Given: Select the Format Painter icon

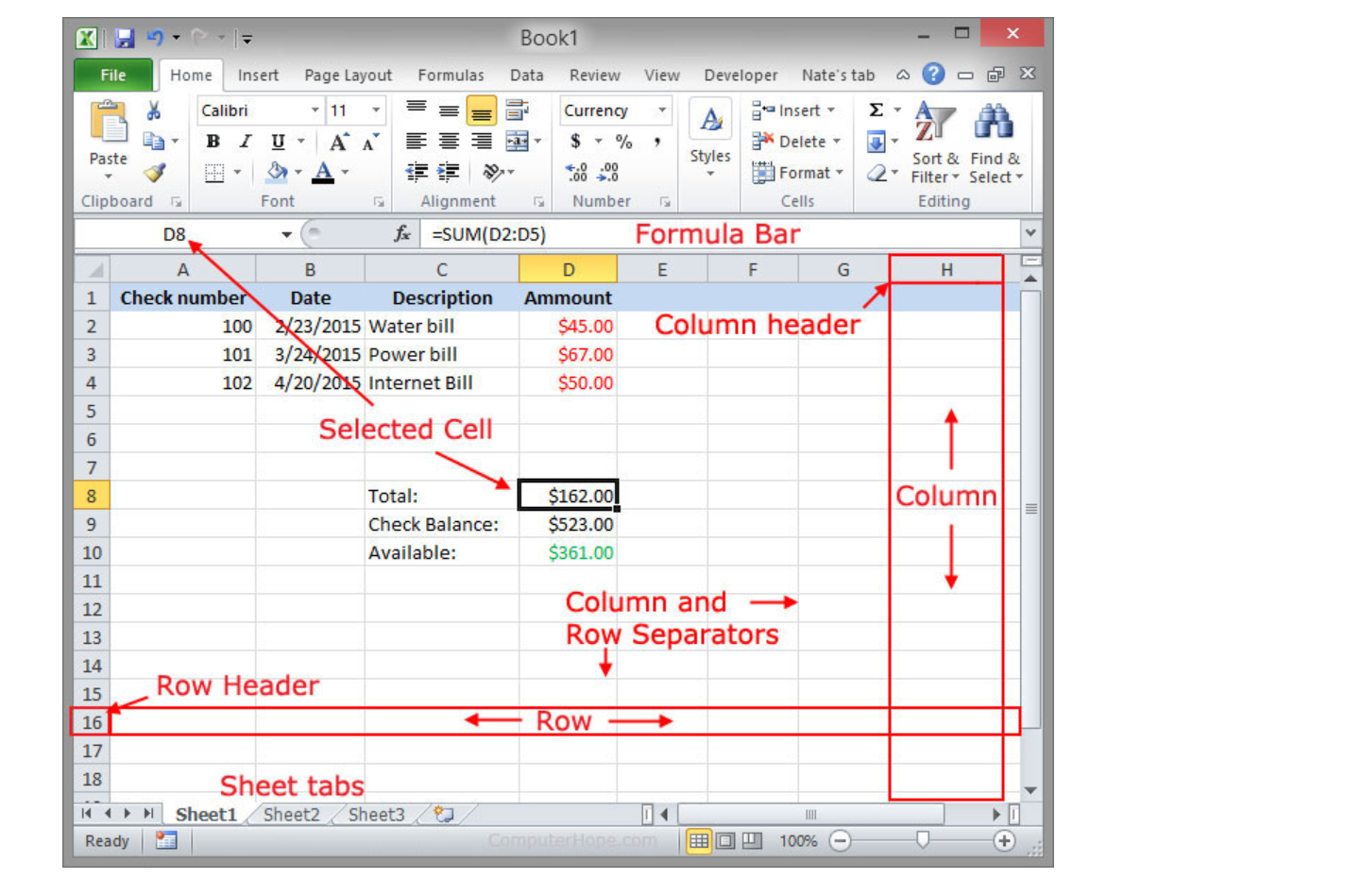Looking at the screenshot, I should [154, 173].
